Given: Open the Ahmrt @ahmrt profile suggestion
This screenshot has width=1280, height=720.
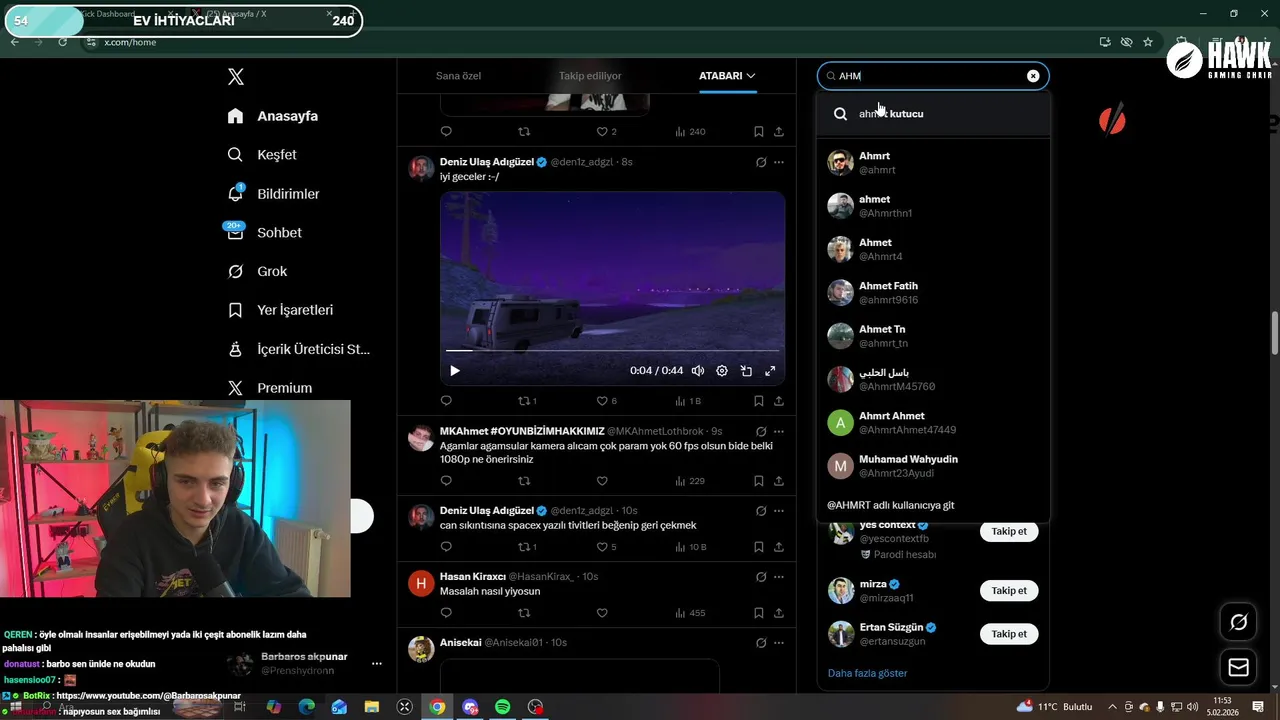Looking at the screenshot, I should (933, 163).
